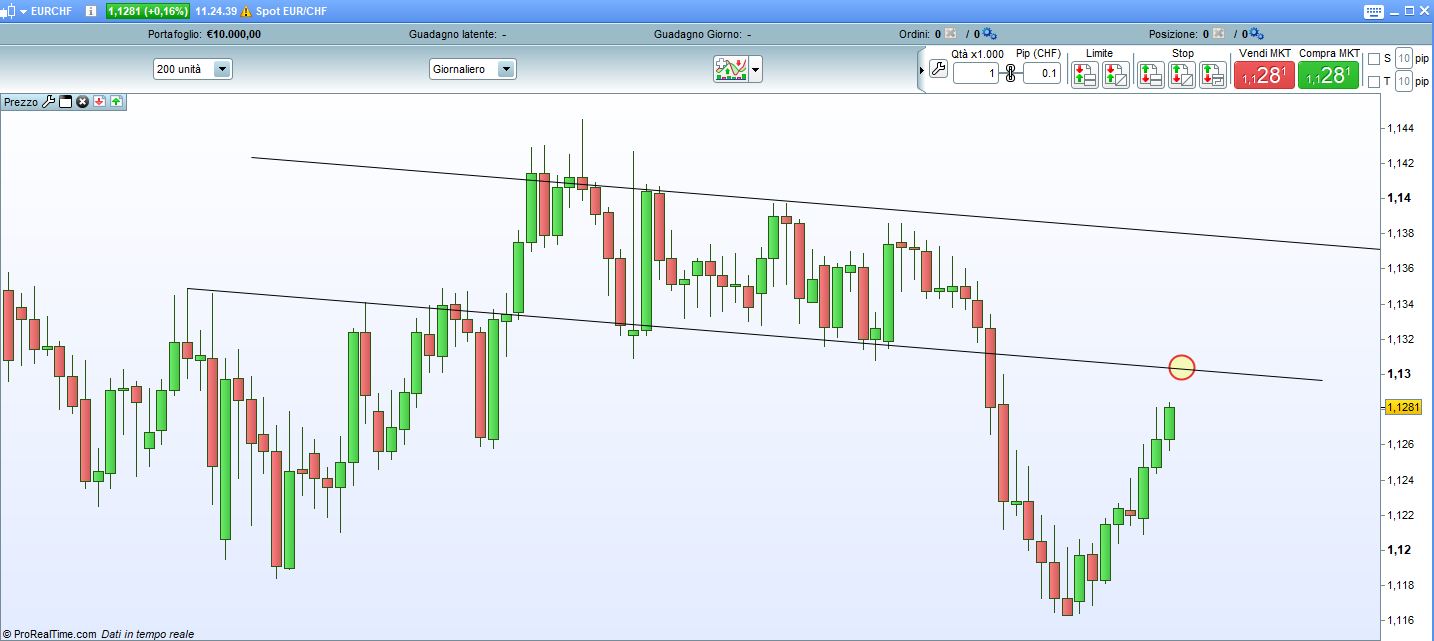The height and width of the screenshot is (641, 1434).
Task: Open the dropdown arrow next to EURCHF
Action: (x=24, y=12)
